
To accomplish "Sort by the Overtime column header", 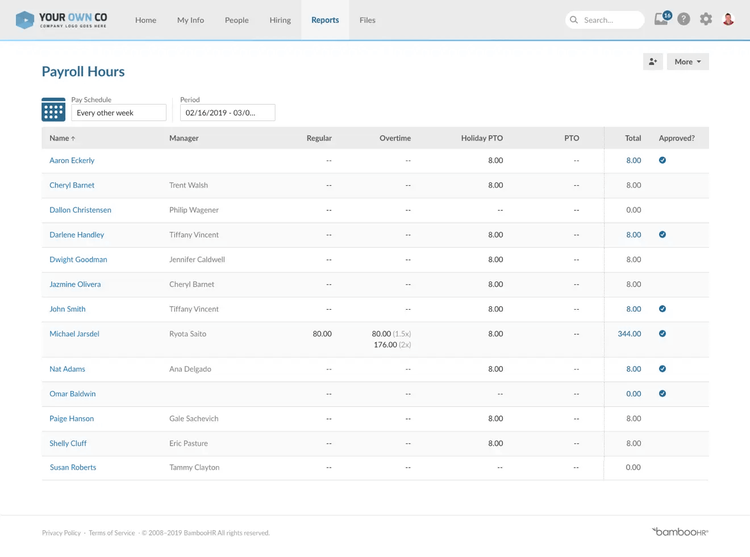I will (395, 138).
